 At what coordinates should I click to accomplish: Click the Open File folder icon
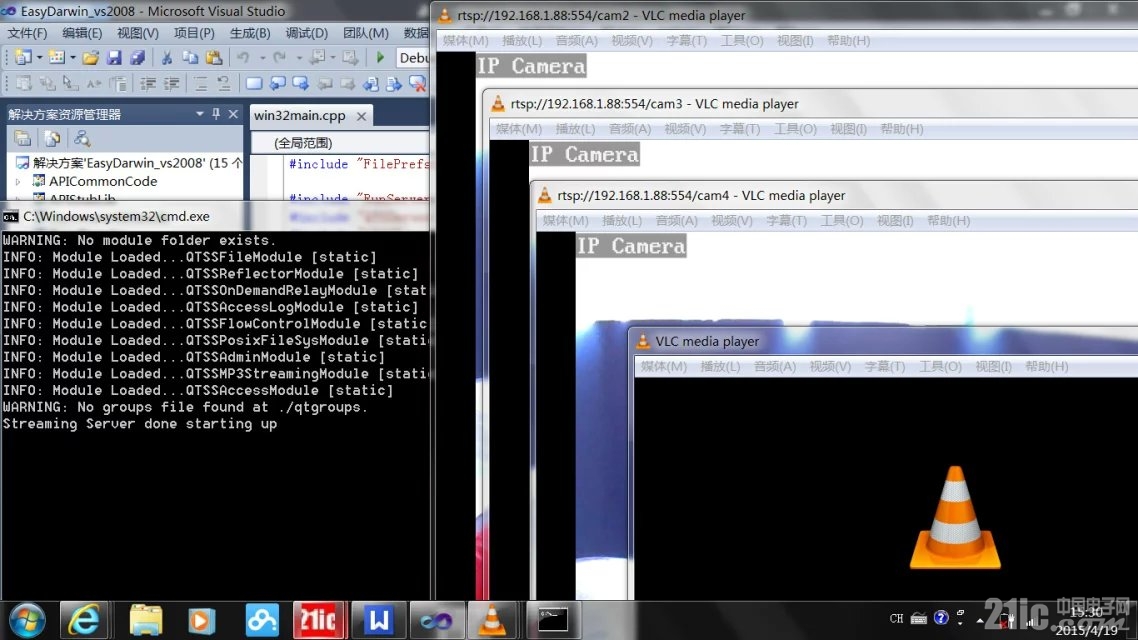[90, 57]
